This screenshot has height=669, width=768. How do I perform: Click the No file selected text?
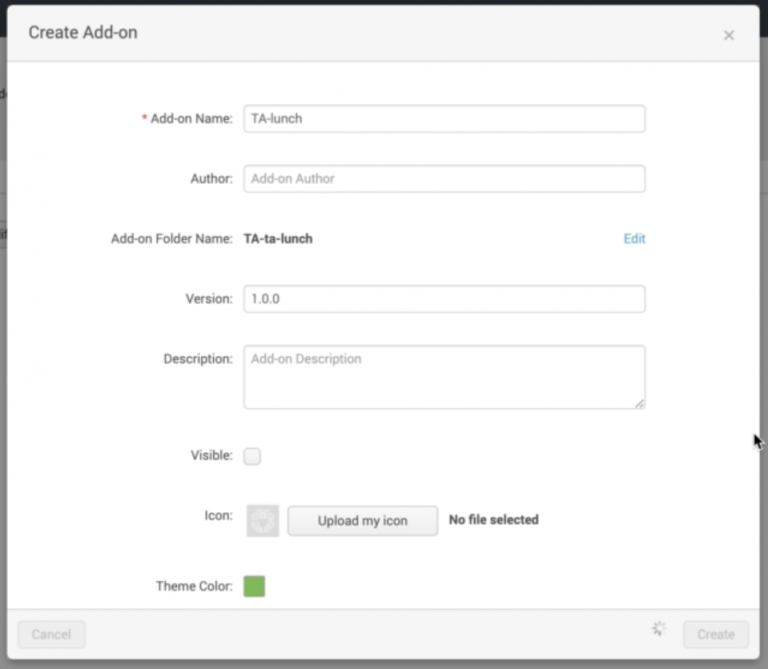click(x=494, y=520)
